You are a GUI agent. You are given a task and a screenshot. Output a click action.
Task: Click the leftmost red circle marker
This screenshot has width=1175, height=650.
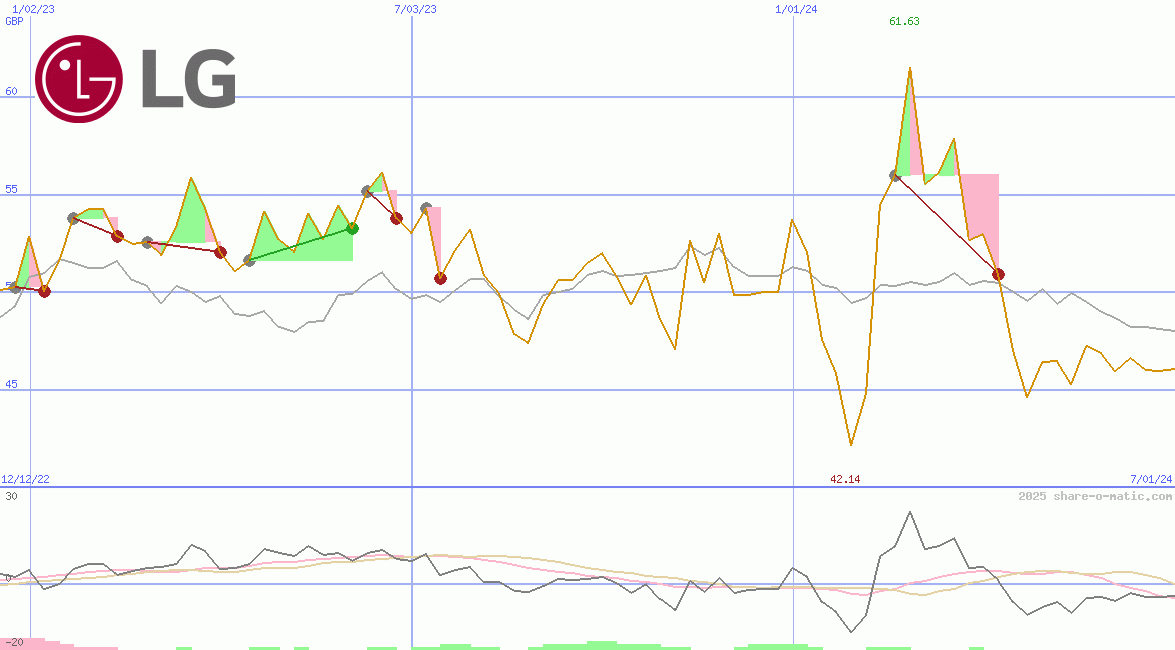point(44,291)
